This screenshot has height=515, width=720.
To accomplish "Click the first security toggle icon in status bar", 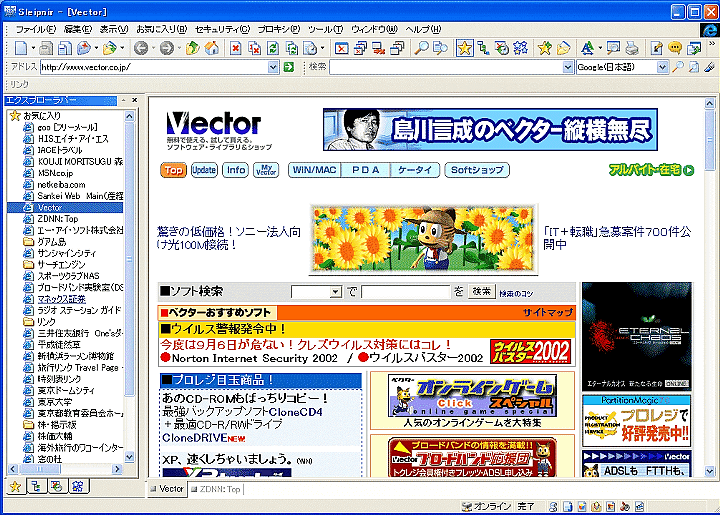I will click(x=553, y=507).
